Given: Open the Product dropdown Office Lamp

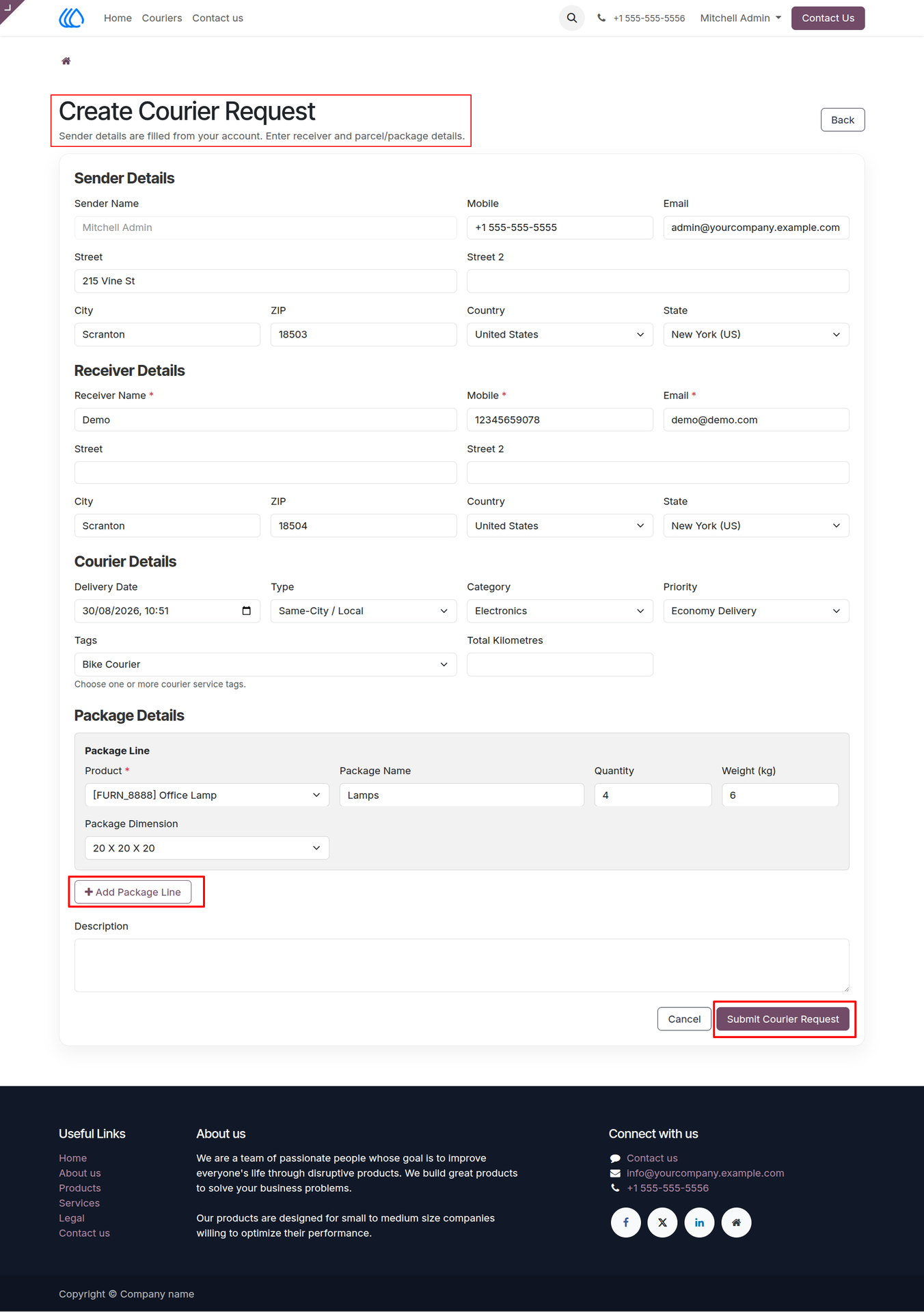Looking at the screenshot, I should click(x=207, y=795).
